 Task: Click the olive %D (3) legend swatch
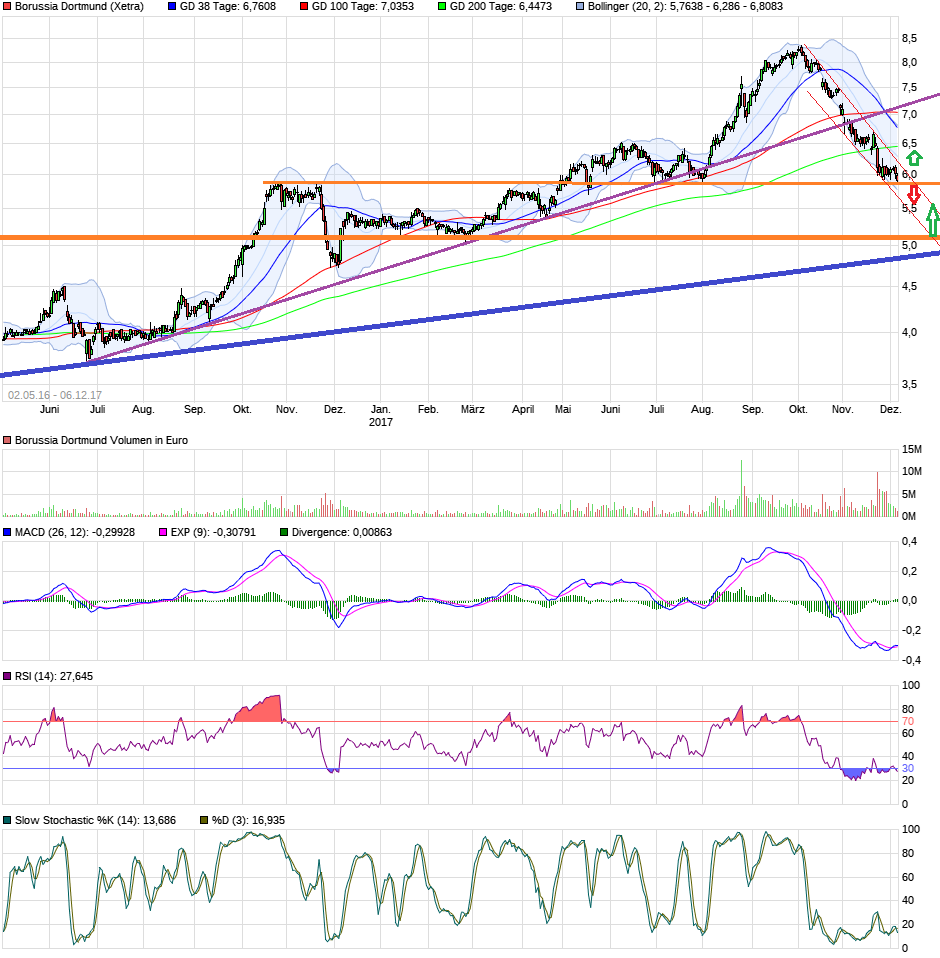204,821
